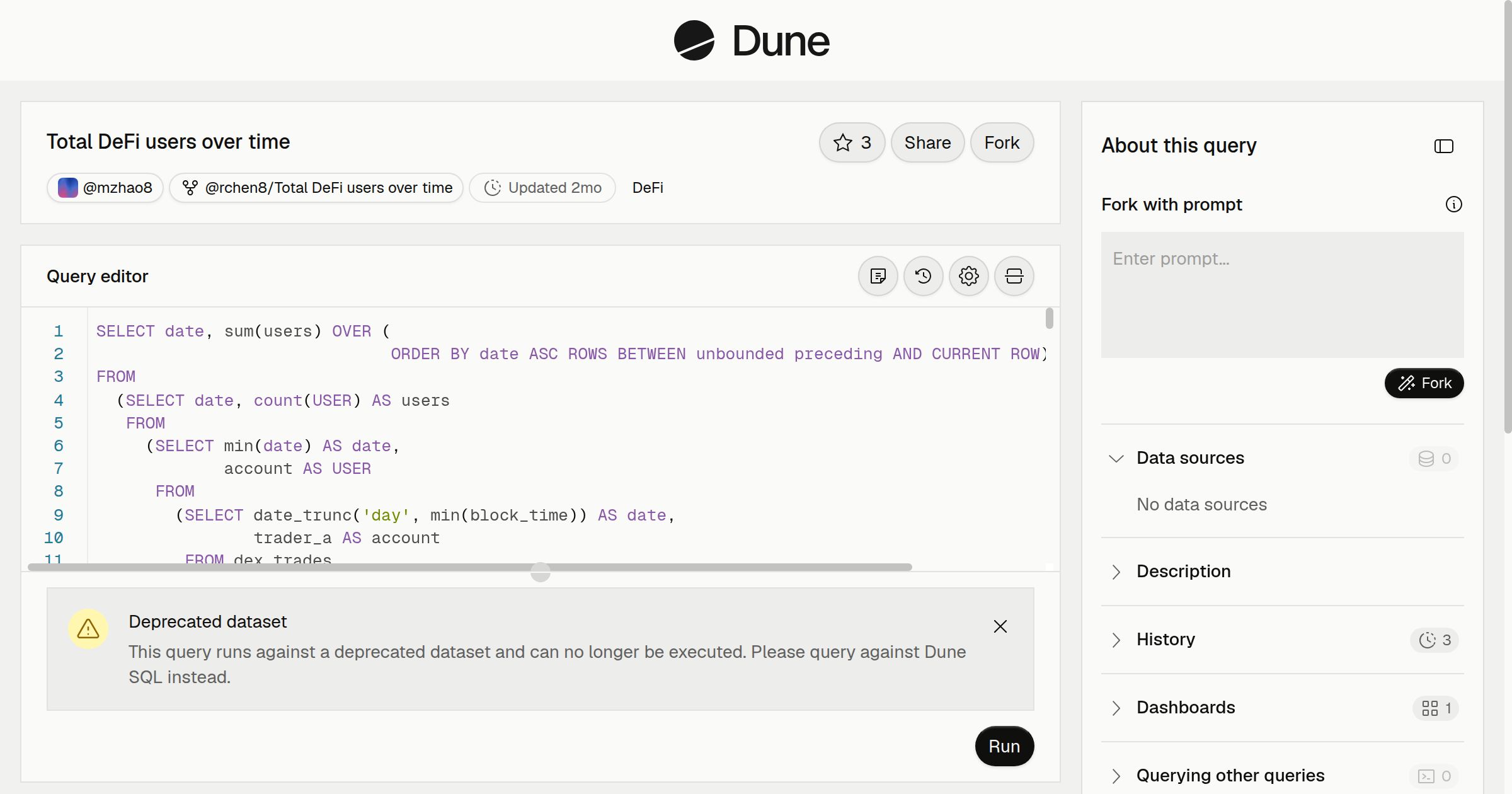Click the notes icon in Query editor toolbar
Image resolution: width=1512 pixels, height=794 pixels.
pos(878,276)
